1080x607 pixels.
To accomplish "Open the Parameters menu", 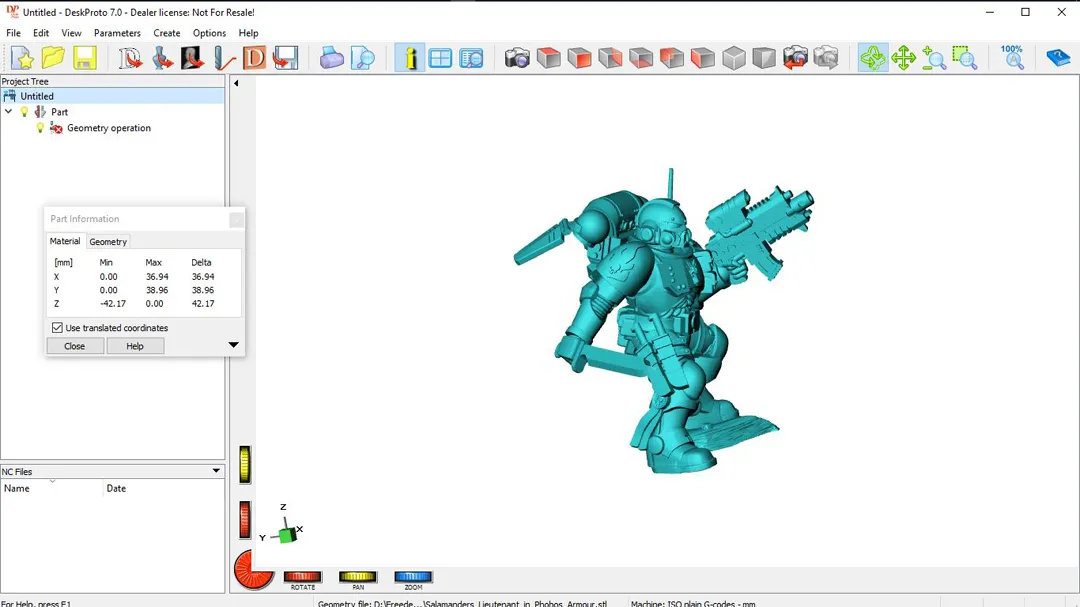I will (x=117, y=33).
